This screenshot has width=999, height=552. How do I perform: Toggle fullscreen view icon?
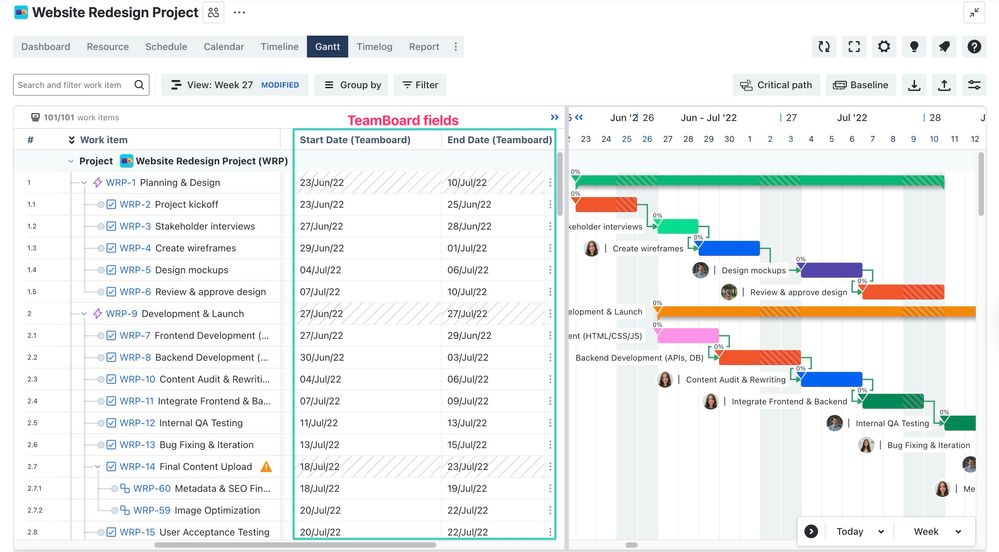854,47
